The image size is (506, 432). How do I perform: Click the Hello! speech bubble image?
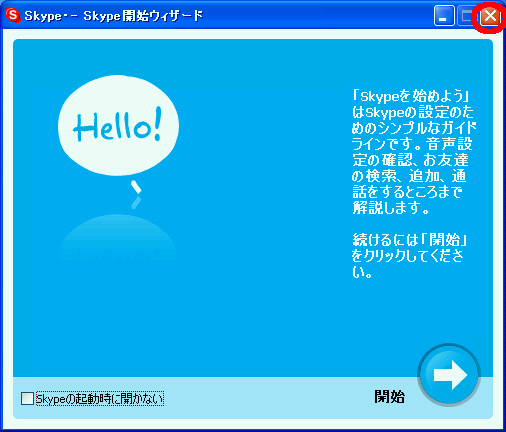click(118, 126)
